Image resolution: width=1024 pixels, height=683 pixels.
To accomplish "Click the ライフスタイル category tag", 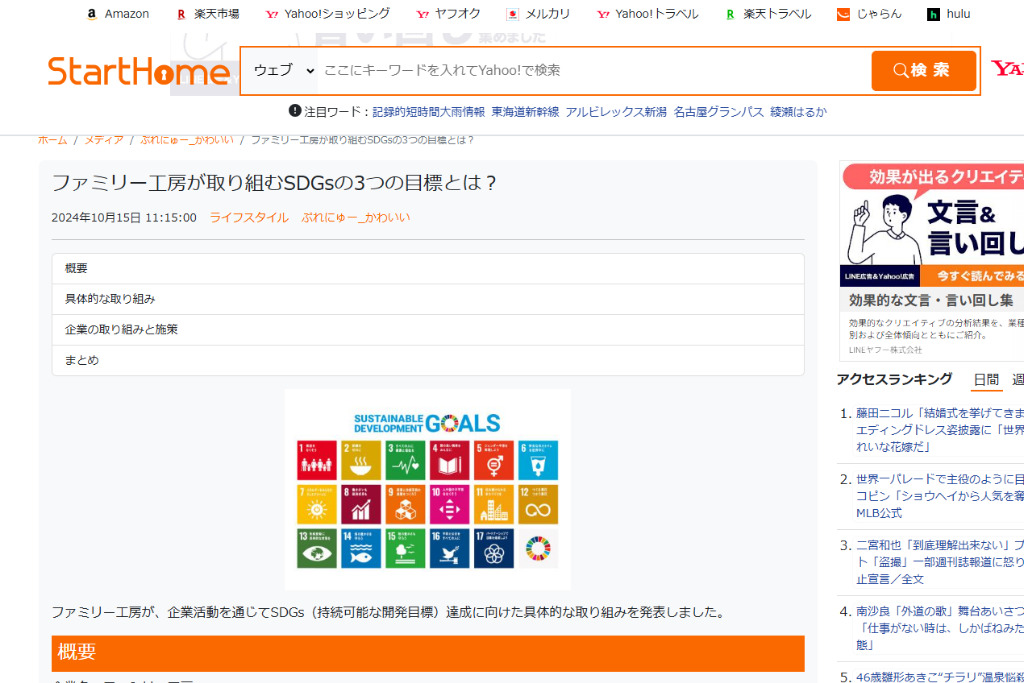I will coord(249,217).
